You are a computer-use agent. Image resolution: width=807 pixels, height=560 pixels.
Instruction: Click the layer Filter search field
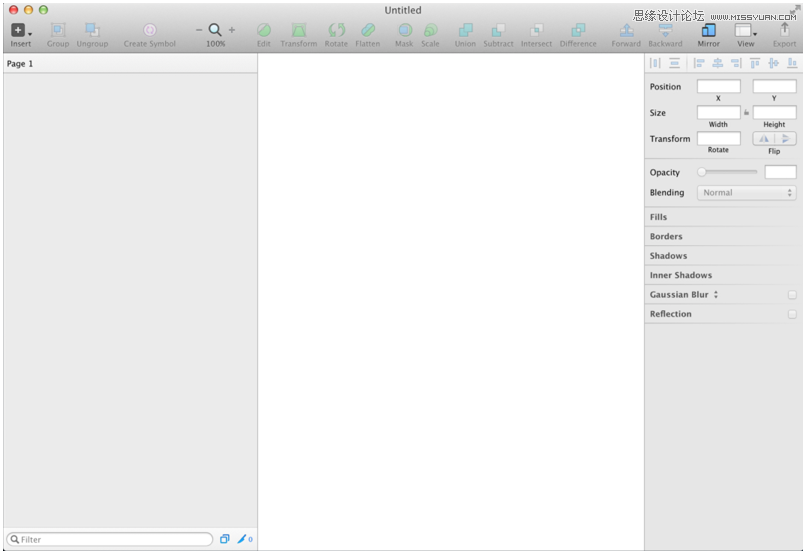click(110, 539)
